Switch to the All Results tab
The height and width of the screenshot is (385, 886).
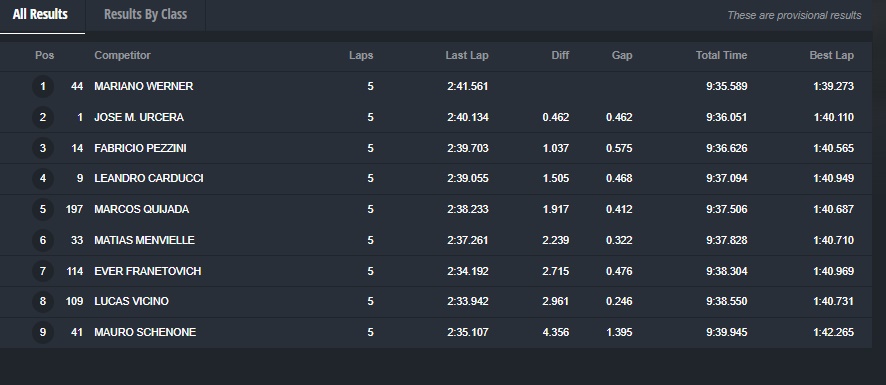[40, 15]
